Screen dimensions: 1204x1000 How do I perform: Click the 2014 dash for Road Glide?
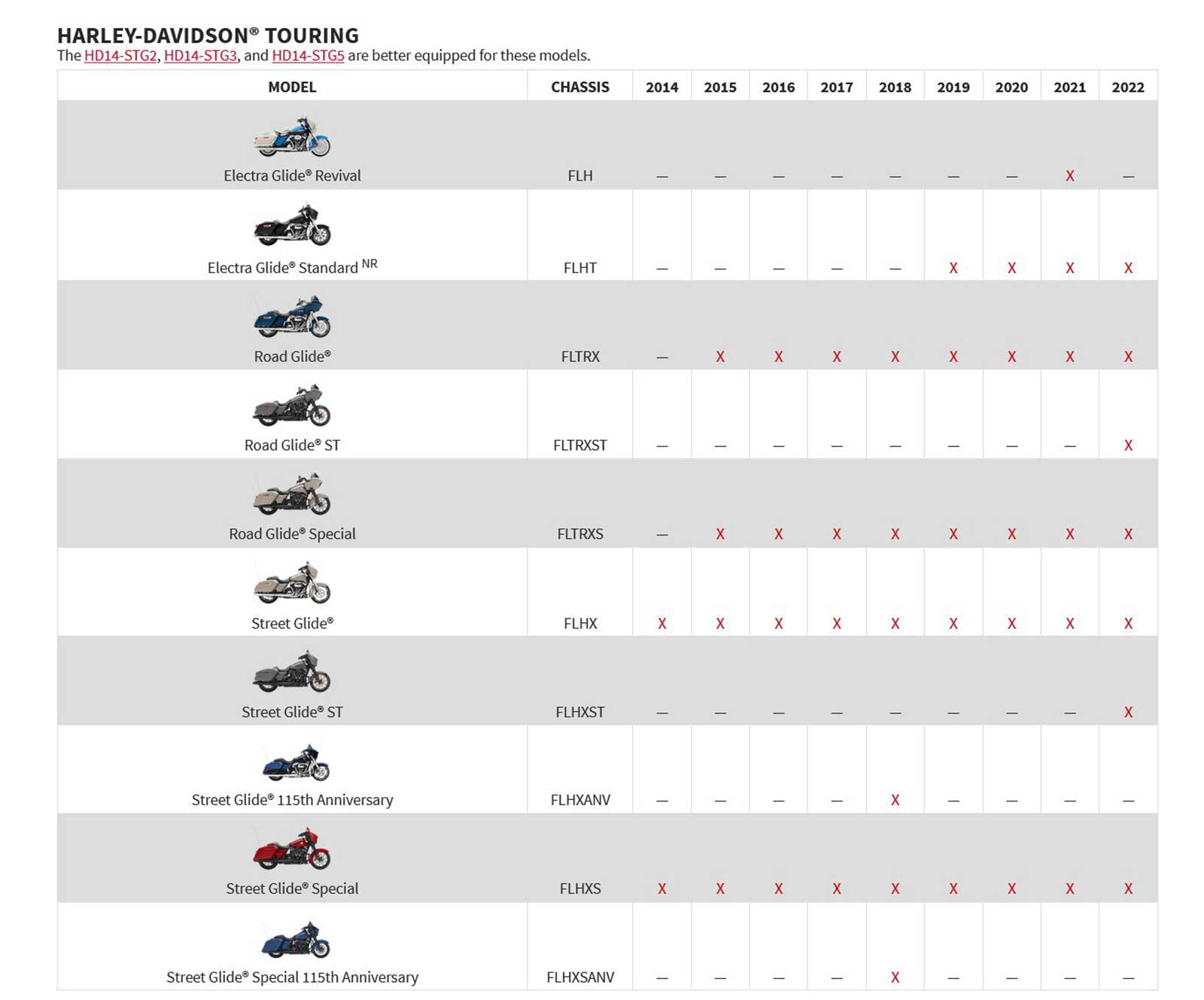click(x=662, y=357)
